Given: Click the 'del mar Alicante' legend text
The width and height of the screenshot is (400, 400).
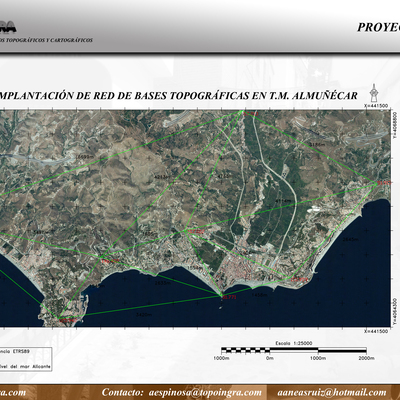Looking at the screenshot, I should coord(31,367).
